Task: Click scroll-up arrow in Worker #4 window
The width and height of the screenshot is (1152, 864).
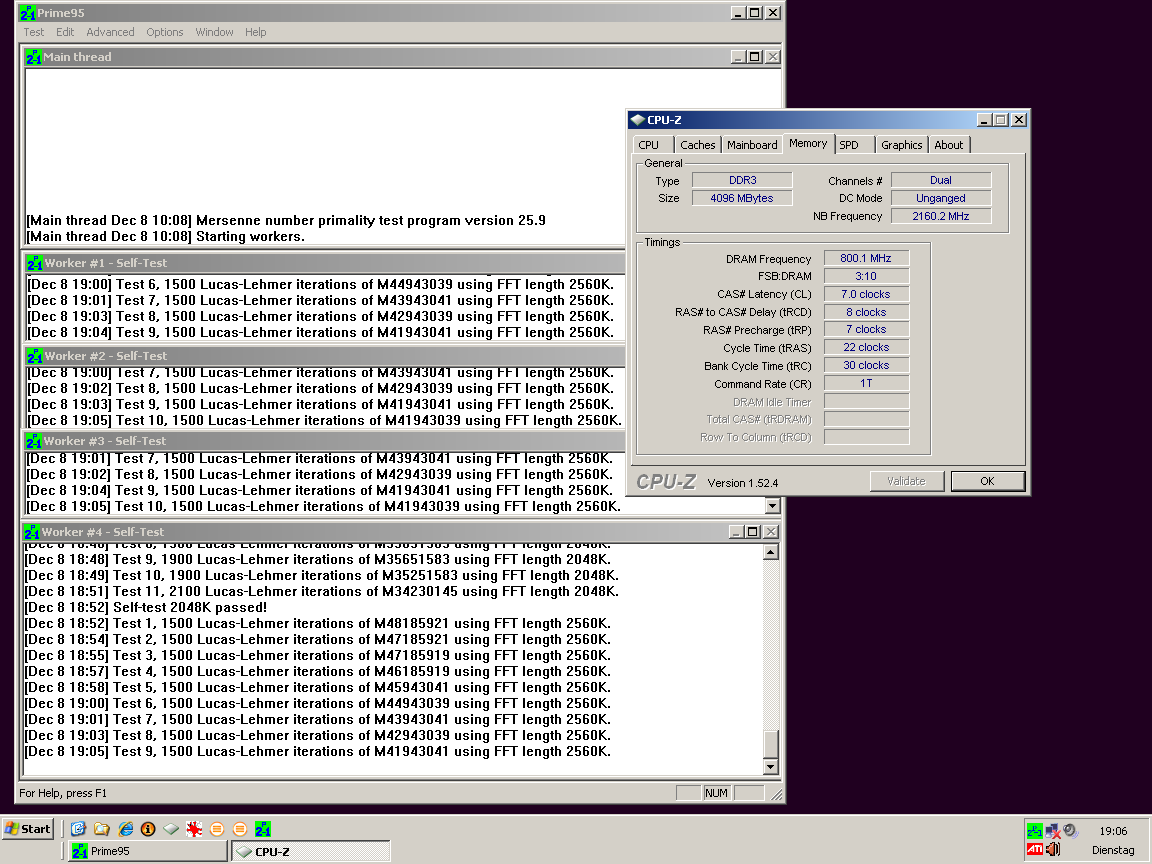Action: [x=771, y=552]
